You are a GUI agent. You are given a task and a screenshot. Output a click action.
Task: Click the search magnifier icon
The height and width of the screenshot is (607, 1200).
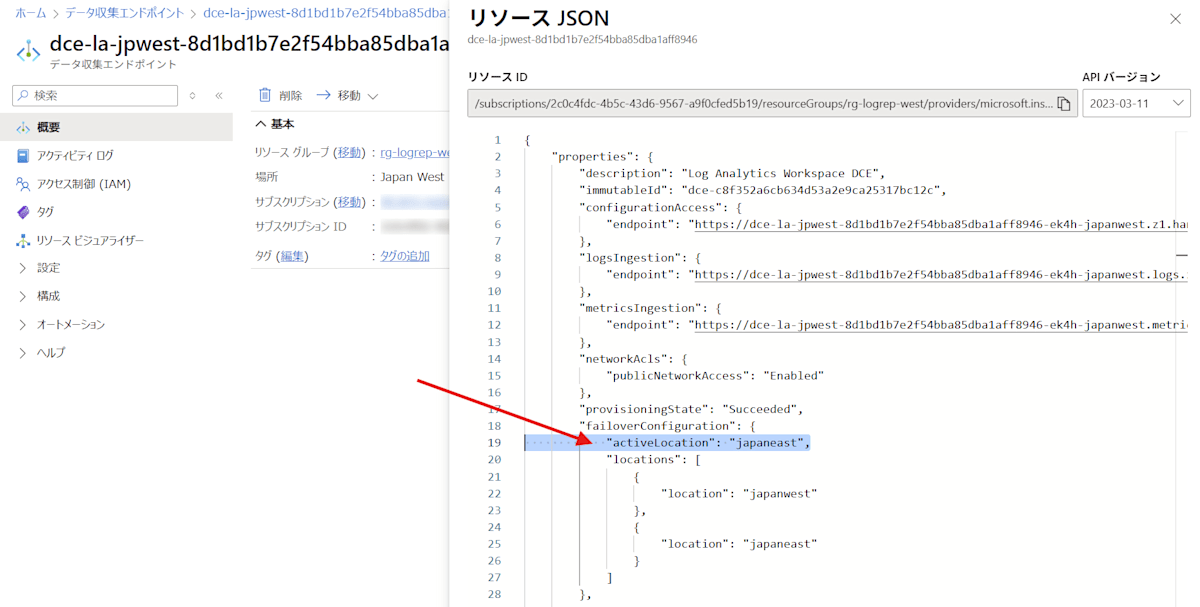[x=23, y=96]
